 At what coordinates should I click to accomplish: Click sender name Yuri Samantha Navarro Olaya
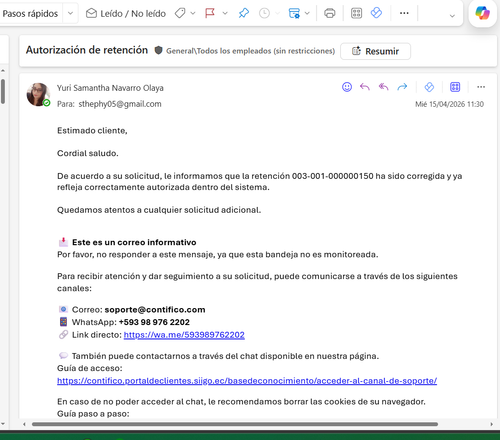tap(110, 88)
